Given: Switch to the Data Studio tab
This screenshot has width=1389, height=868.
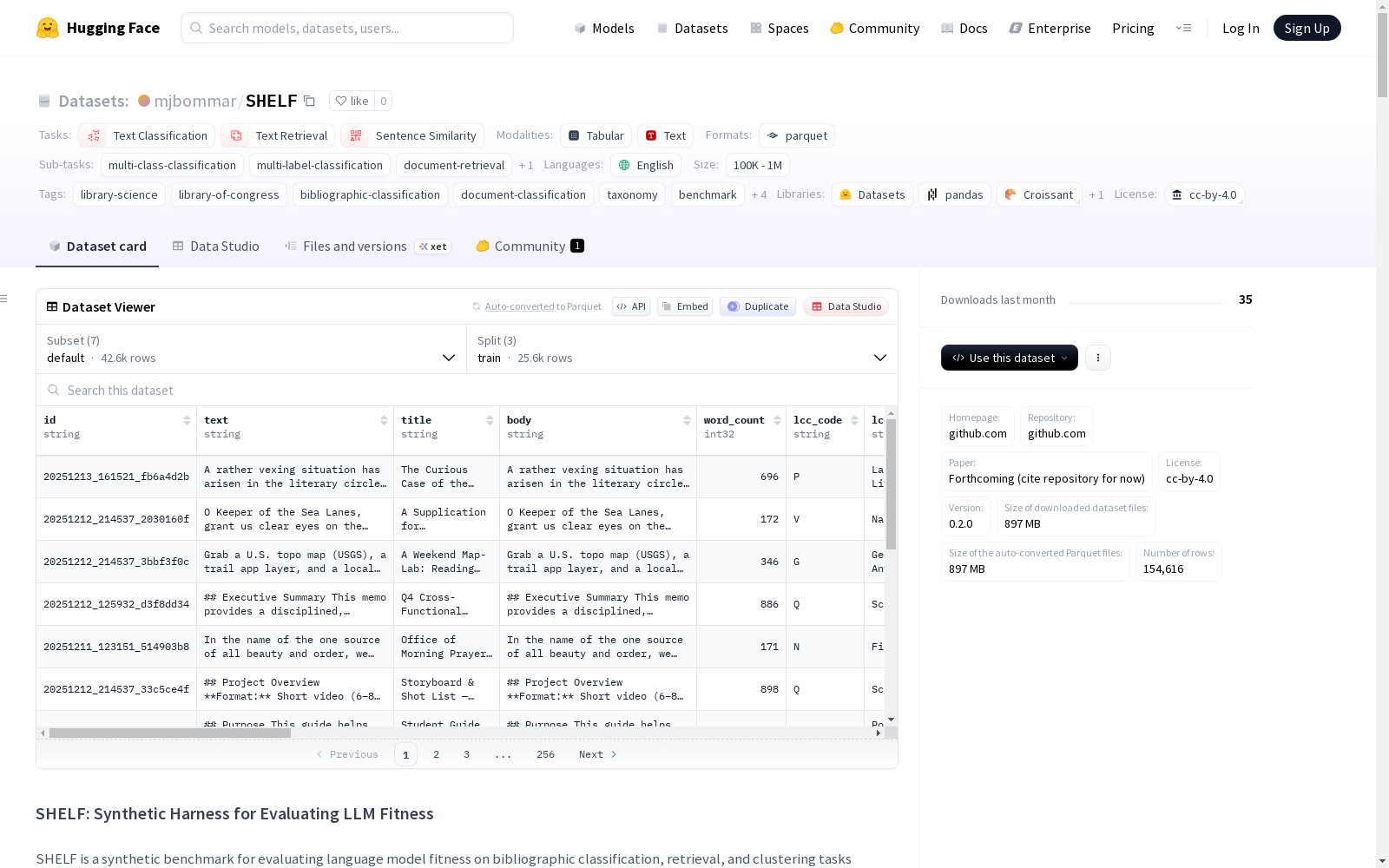Looking at the screenshot, I should pos(215,247).
